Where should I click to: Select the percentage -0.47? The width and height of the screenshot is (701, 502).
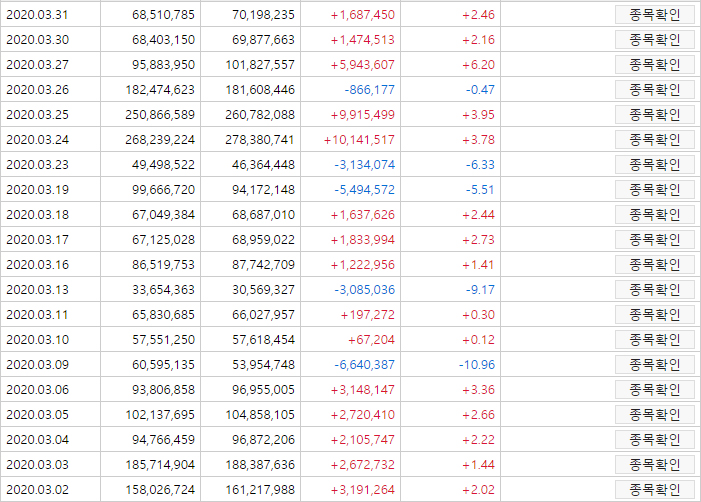tap(481, 90)
